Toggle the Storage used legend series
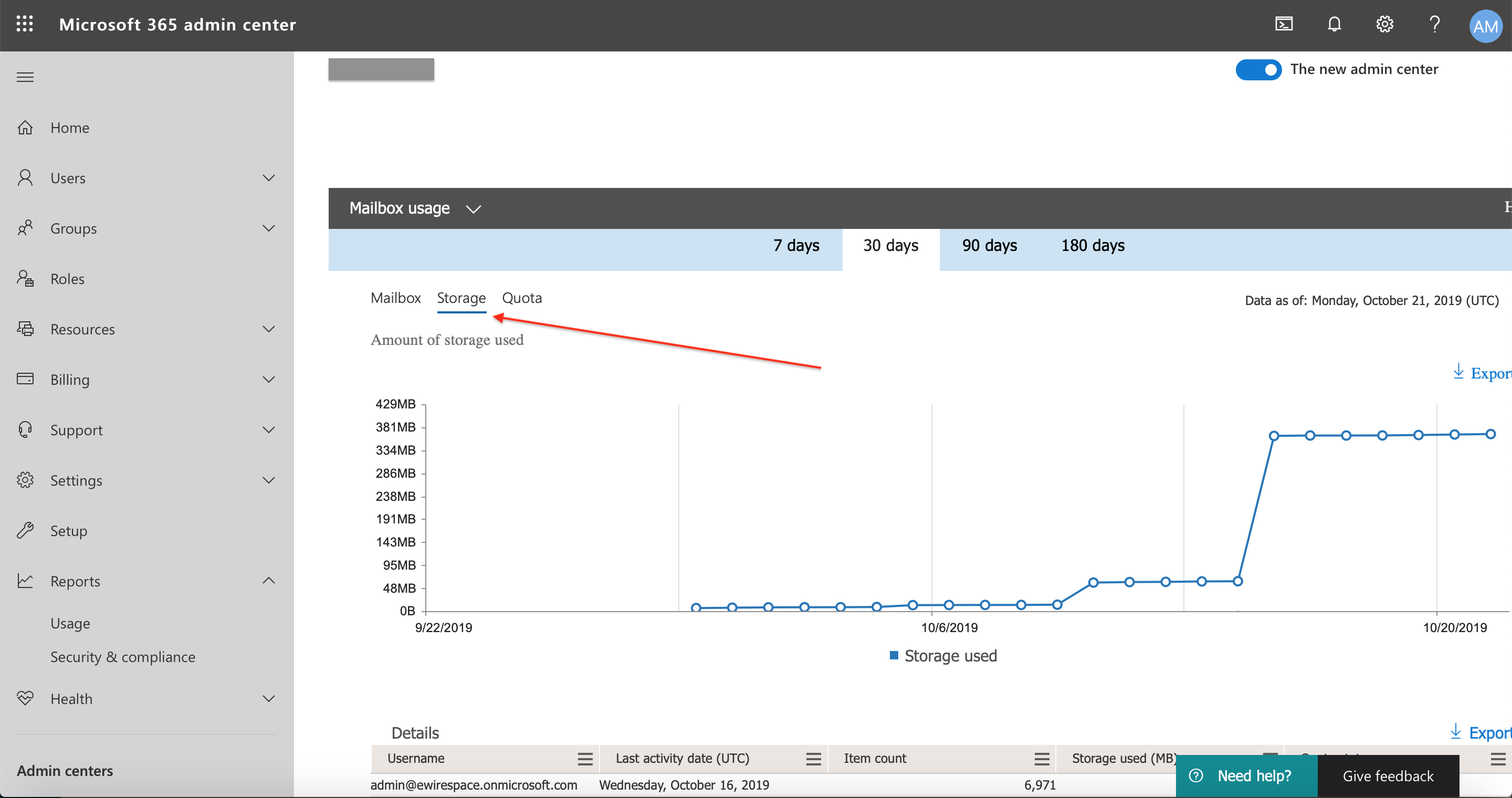1512x798 pixels. click(943, 655)
